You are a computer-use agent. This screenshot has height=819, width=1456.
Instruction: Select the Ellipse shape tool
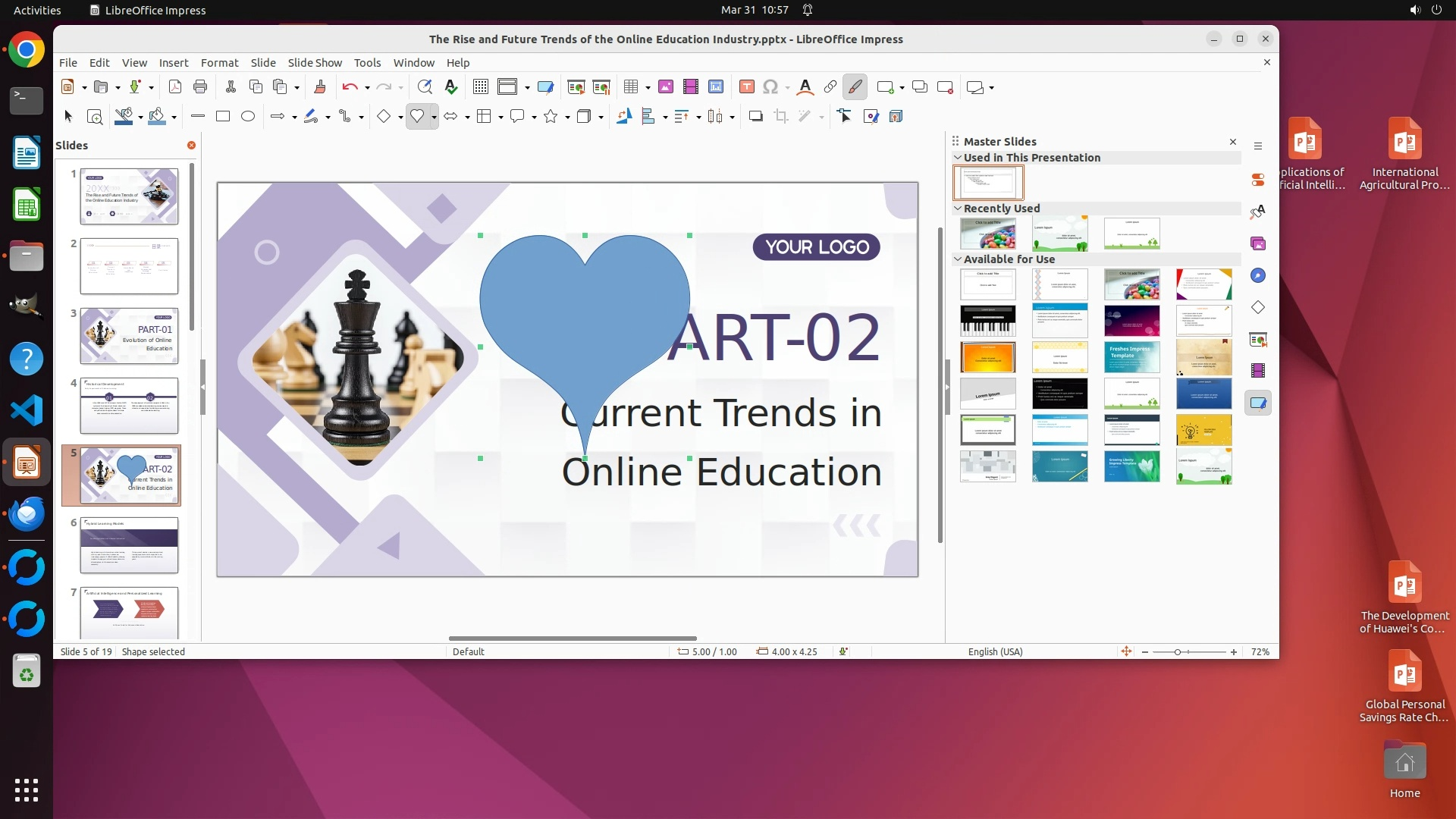(x=248, y=117)
